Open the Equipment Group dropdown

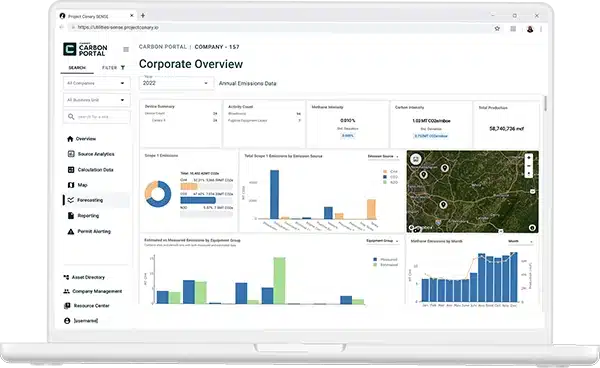(382, 241)
